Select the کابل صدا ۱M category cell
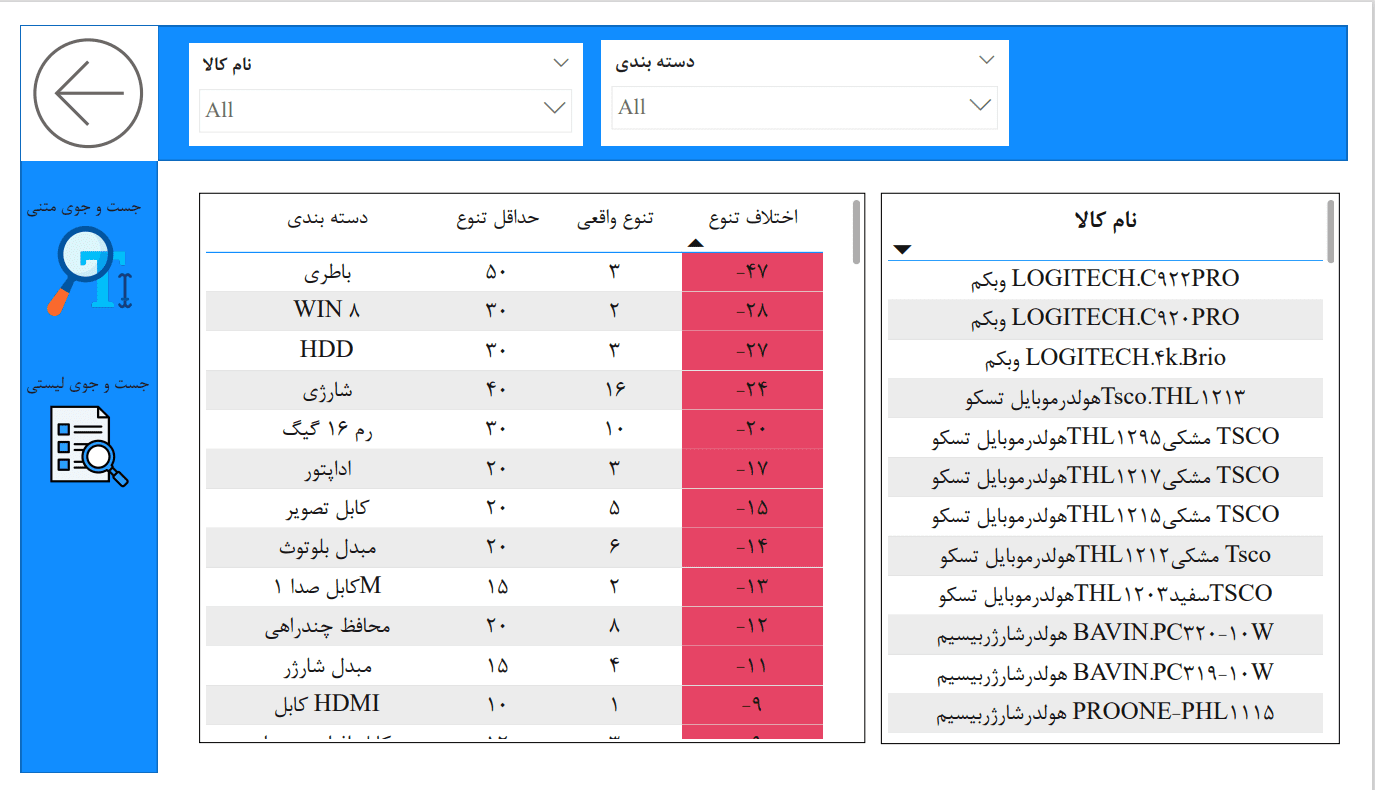 (x=327, y=586)
